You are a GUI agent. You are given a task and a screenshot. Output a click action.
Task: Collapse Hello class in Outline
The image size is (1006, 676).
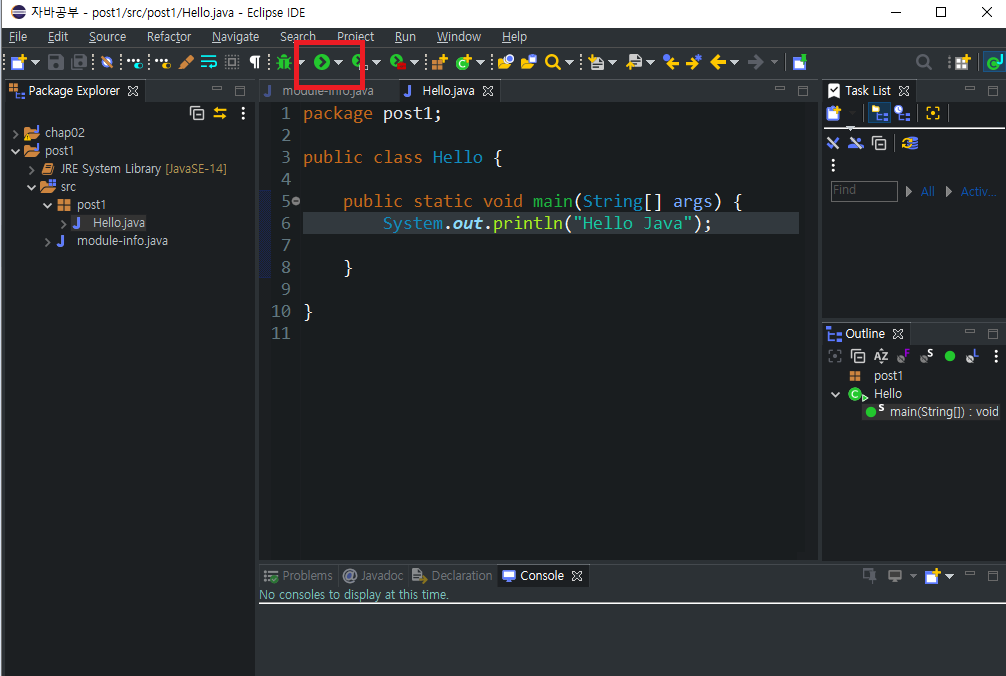coord(835,394)
